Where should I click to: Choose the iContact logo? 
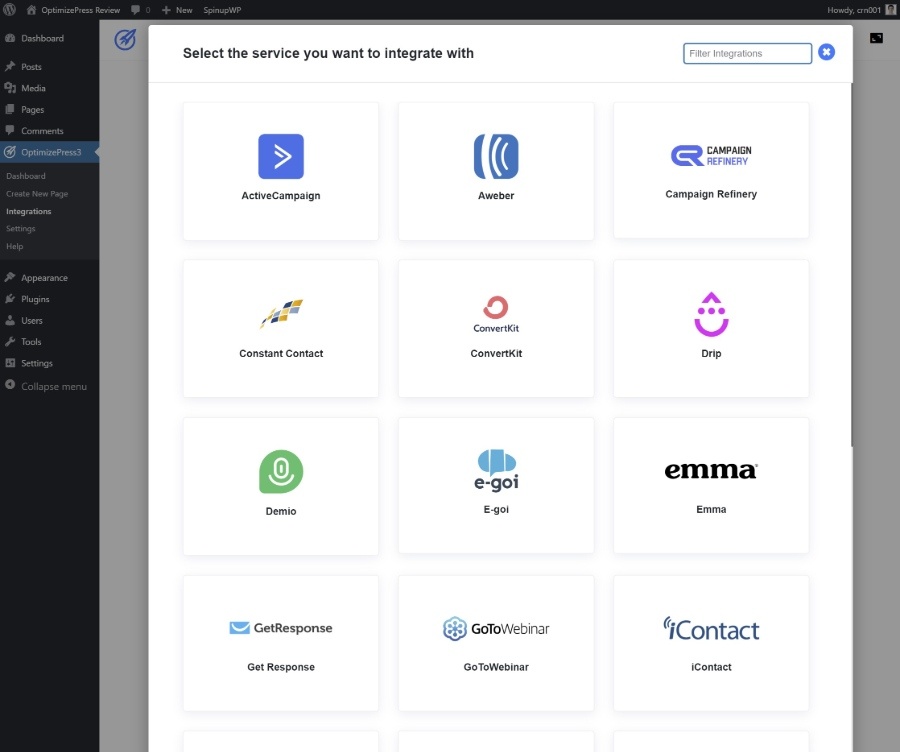tap(711, 629)
